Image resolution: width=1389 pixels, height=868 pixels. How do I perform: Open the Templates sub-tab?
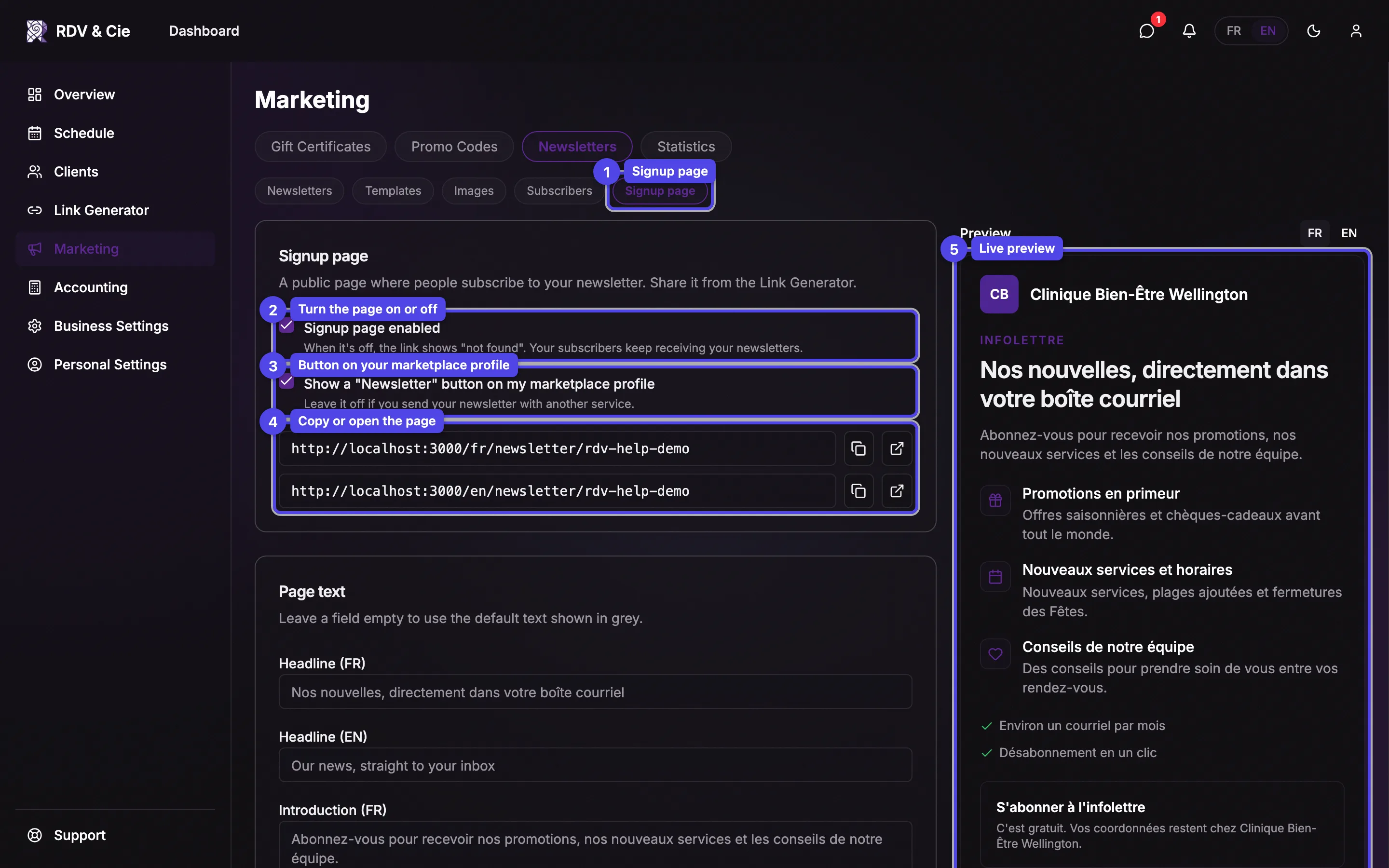pyautogui.click(x=393, y=190)
